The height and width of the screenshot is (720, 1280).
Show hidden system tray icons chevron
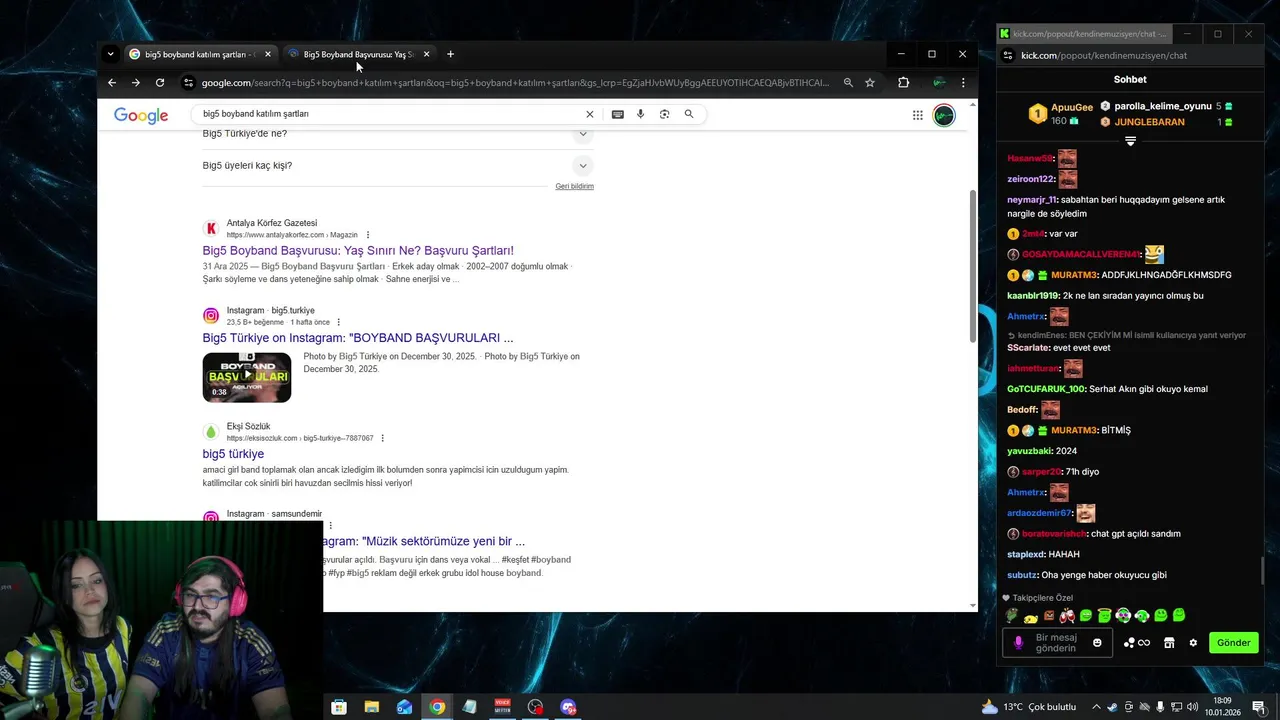1097,707
